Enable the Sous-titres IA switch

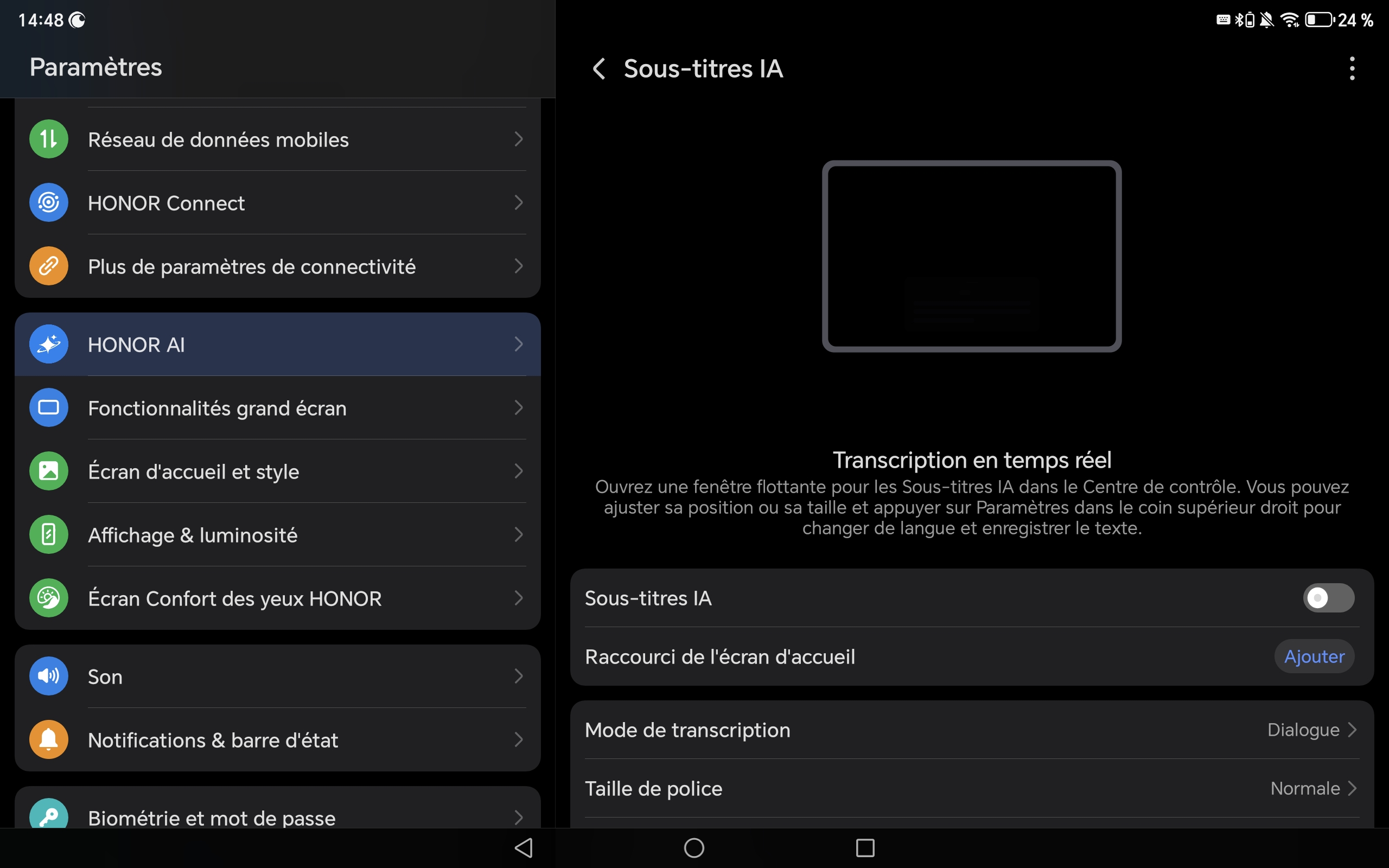pyautogui.click(x=1328, y=598)
